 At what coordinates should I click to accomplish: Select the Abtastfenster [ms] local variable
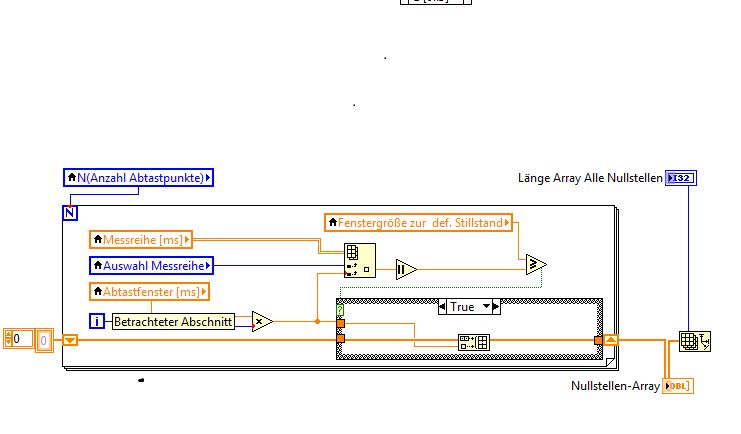coord(149,292)
